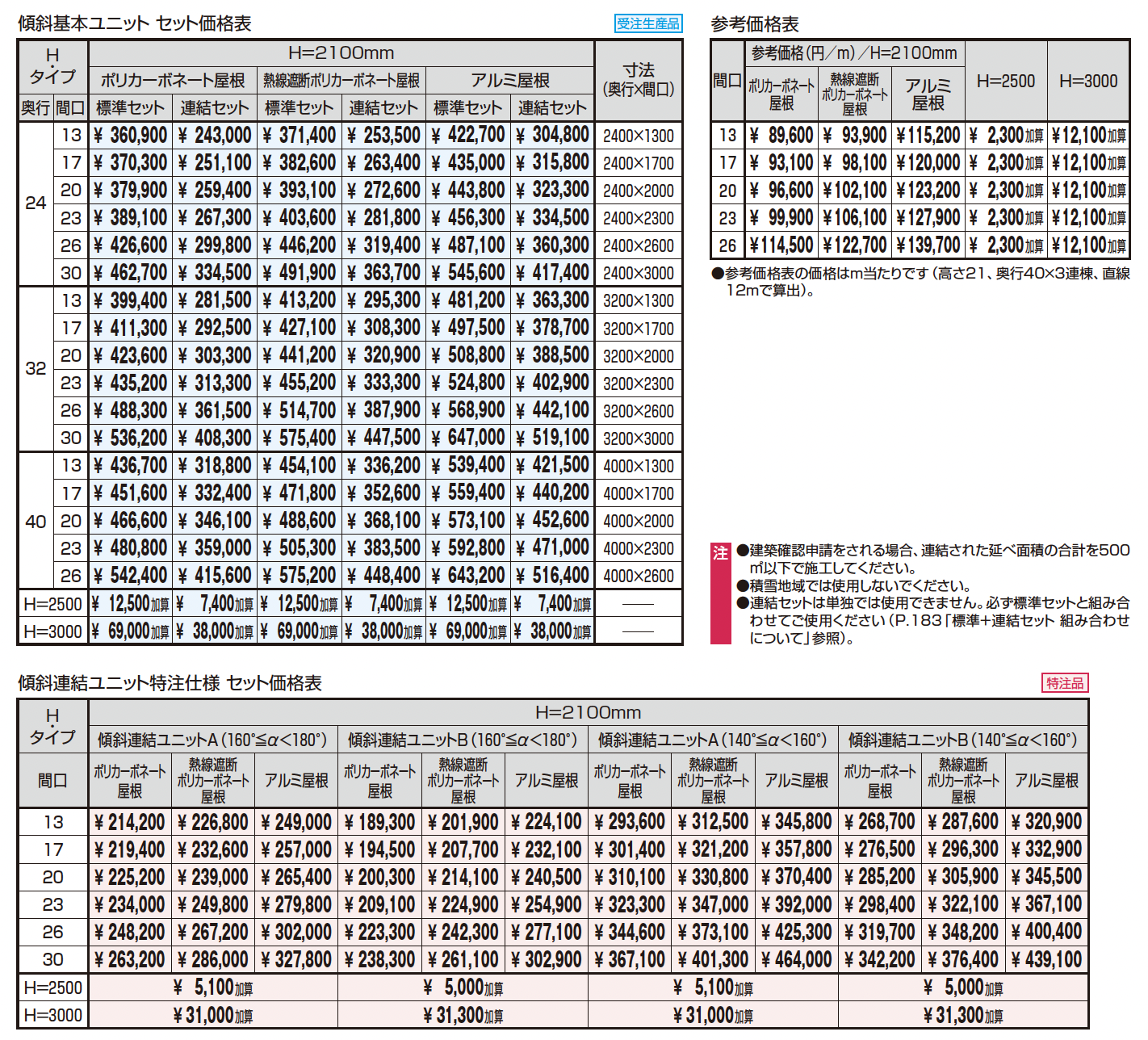Click the note about 建築確認申請 and 500㎡

coord(933,559)
